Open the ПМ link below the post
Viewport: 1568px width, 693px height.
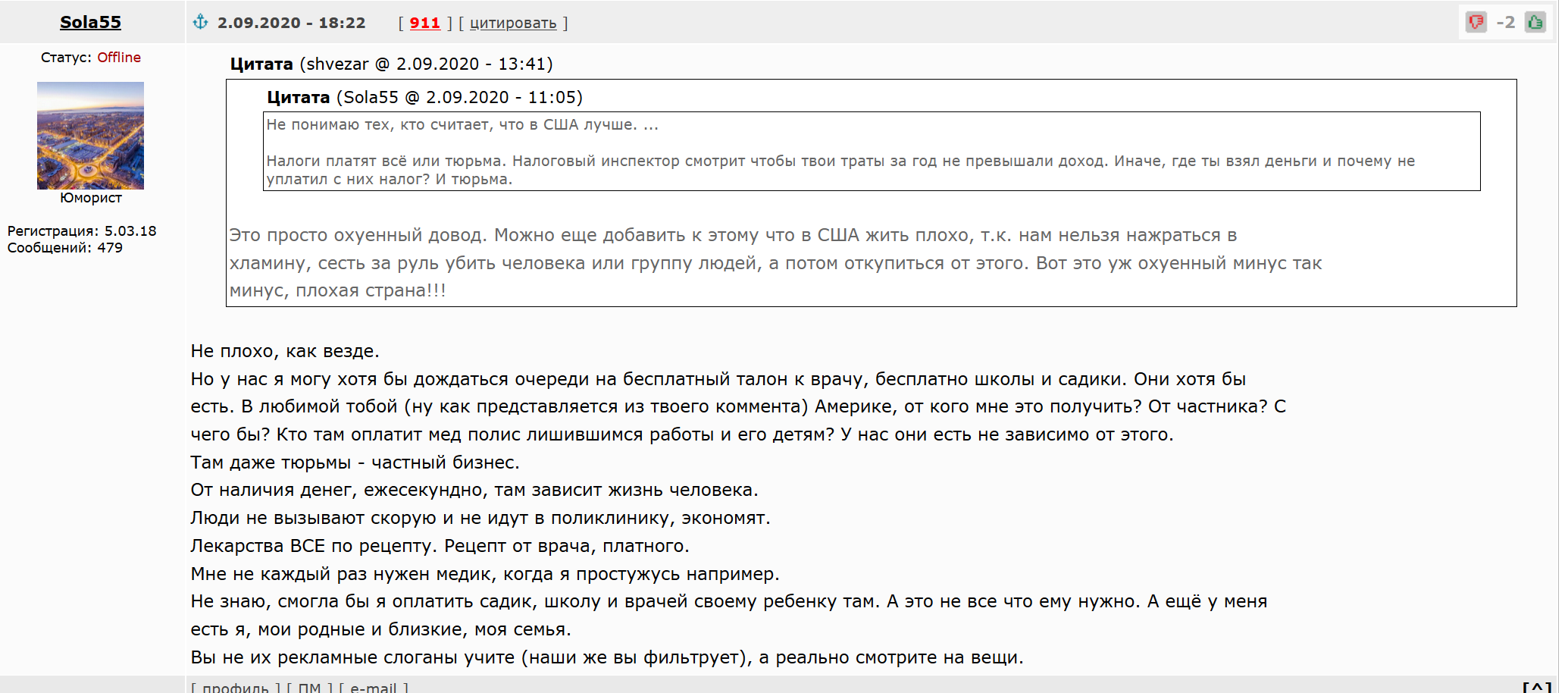309,688
